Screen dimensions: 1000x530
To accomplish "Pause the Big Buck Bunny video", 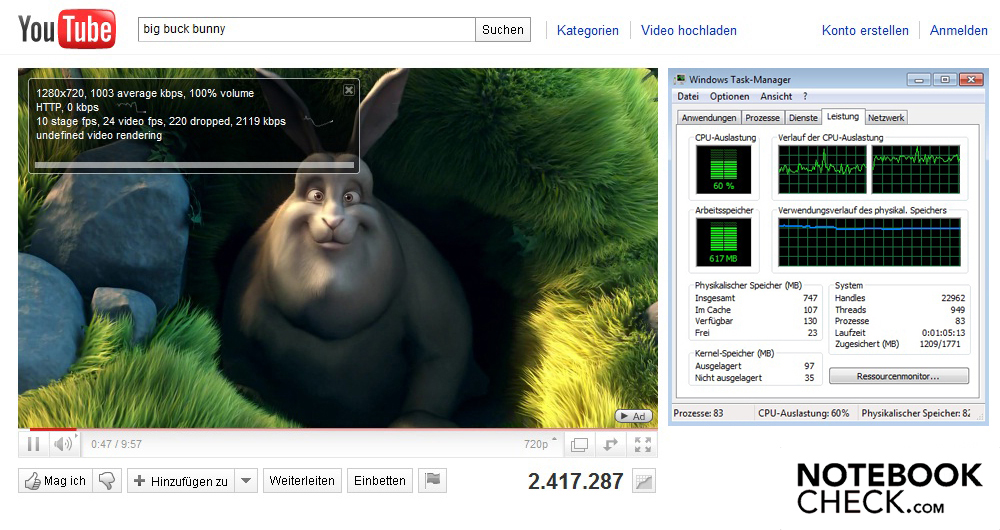I will (x=34, y=444).
